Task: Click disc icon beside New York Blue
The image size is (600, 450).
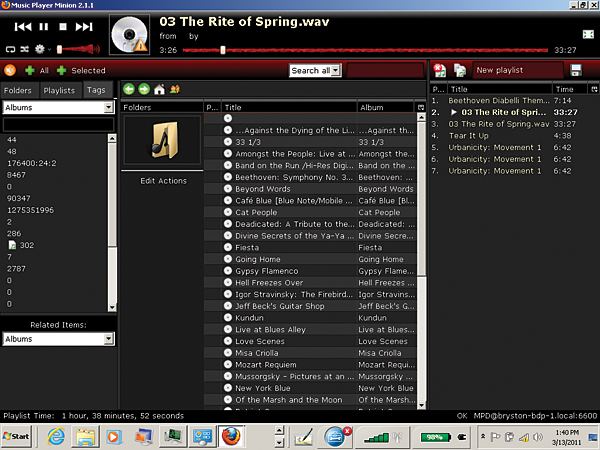Action: click(x=228, y=388)
